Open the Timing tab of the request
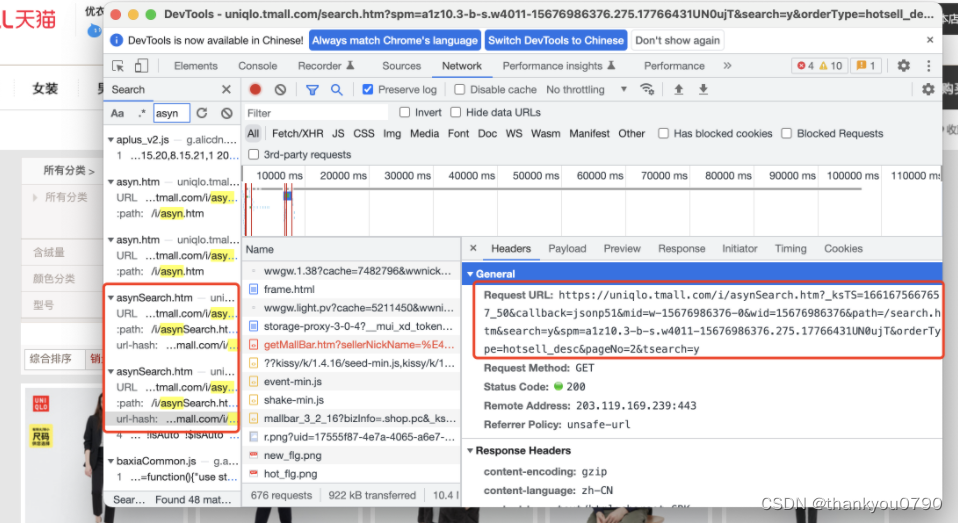The width and height of the screenshot is (958, 523). (791, 248)
